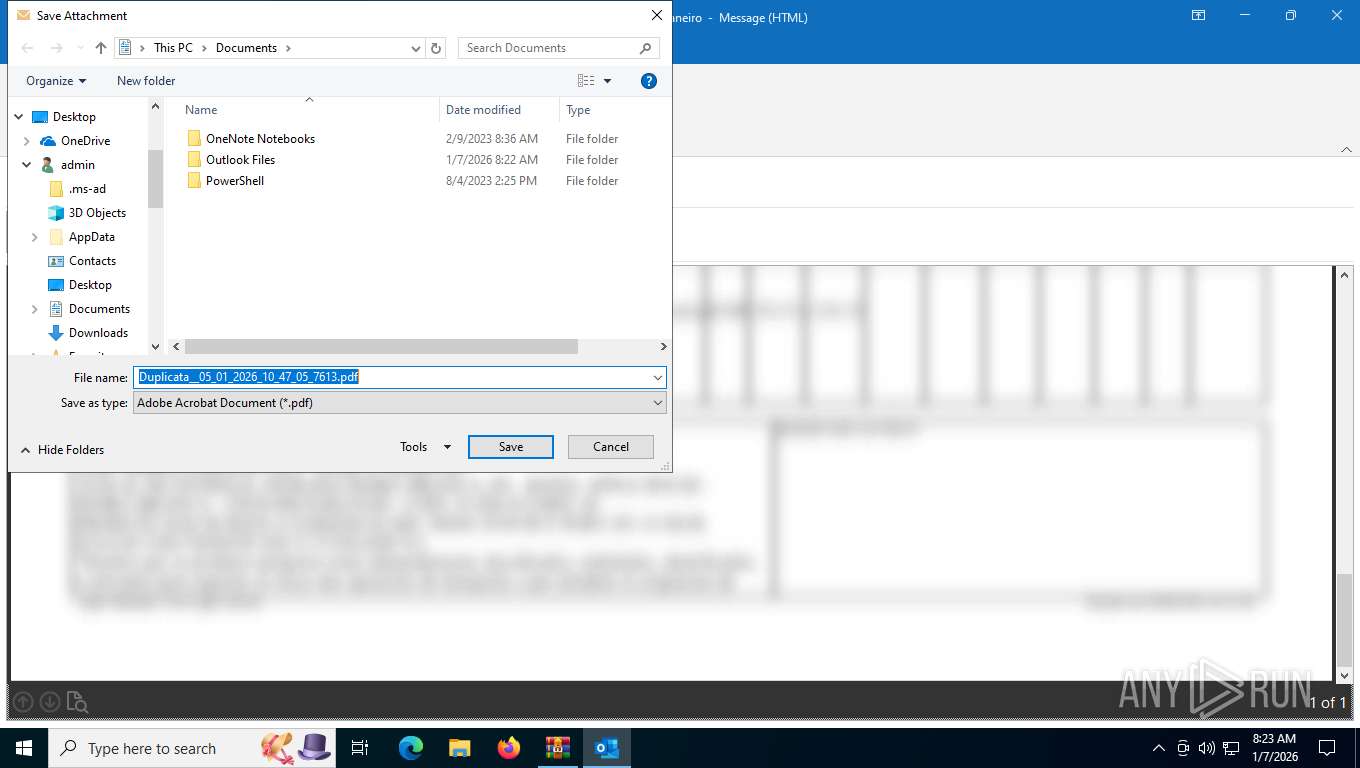Click the forward navigation arrow
This screenshot has width=1360, height=768.
[x=57, y=48]
